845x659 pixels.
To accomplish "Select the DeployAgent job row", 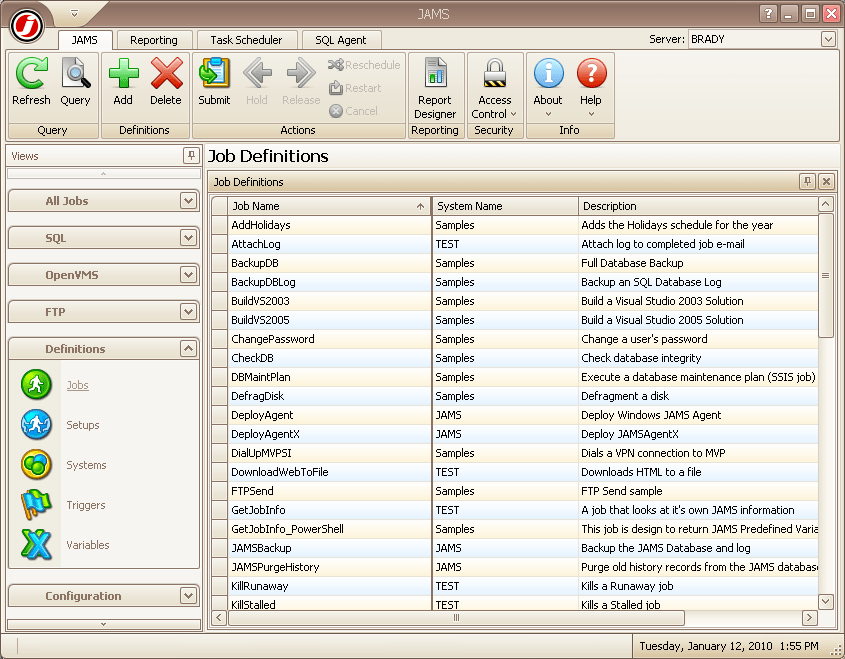I will tap(515, 415).
